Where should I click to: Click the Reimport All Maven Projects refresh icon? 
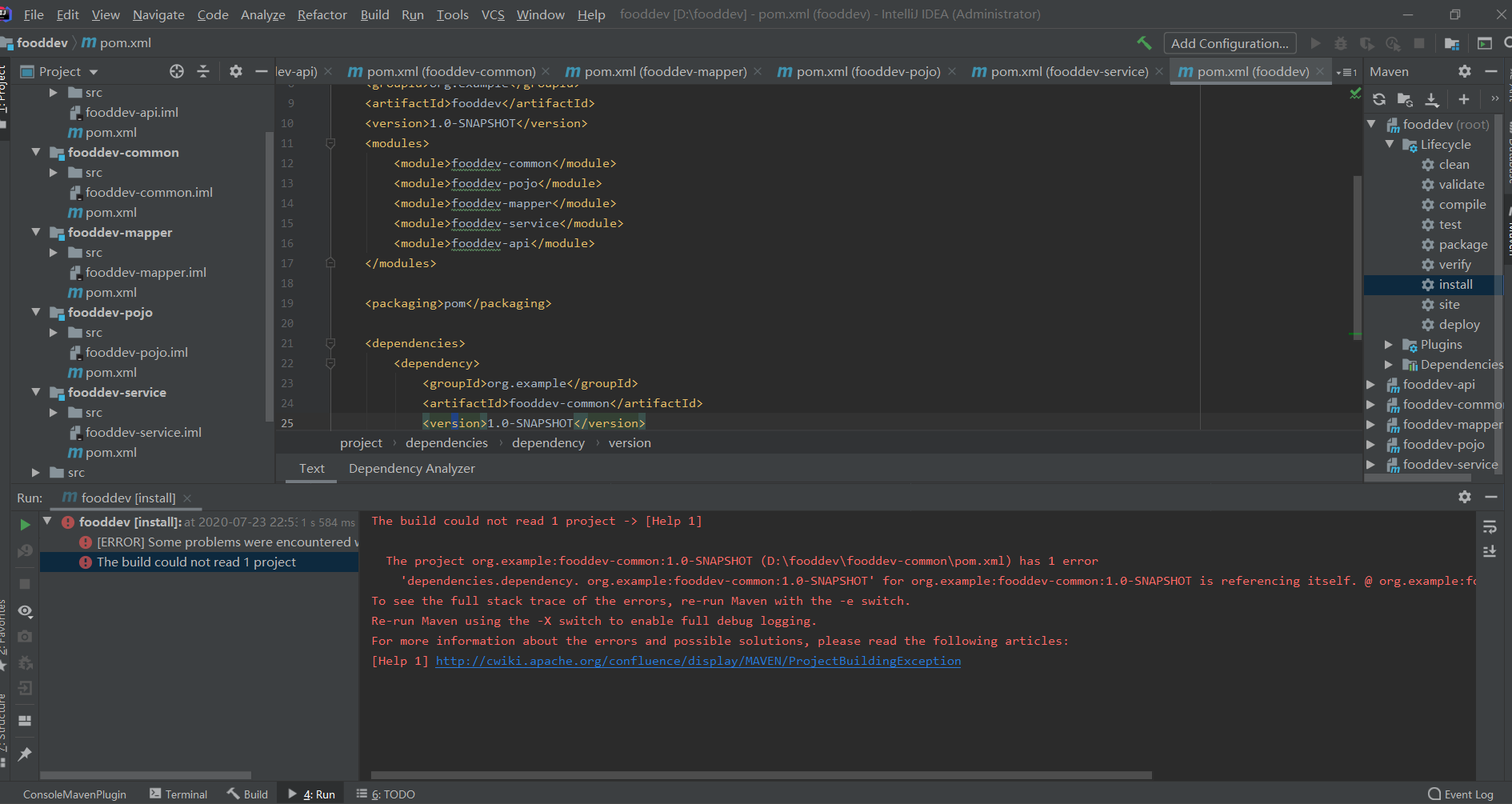[x=1379, y=99]
